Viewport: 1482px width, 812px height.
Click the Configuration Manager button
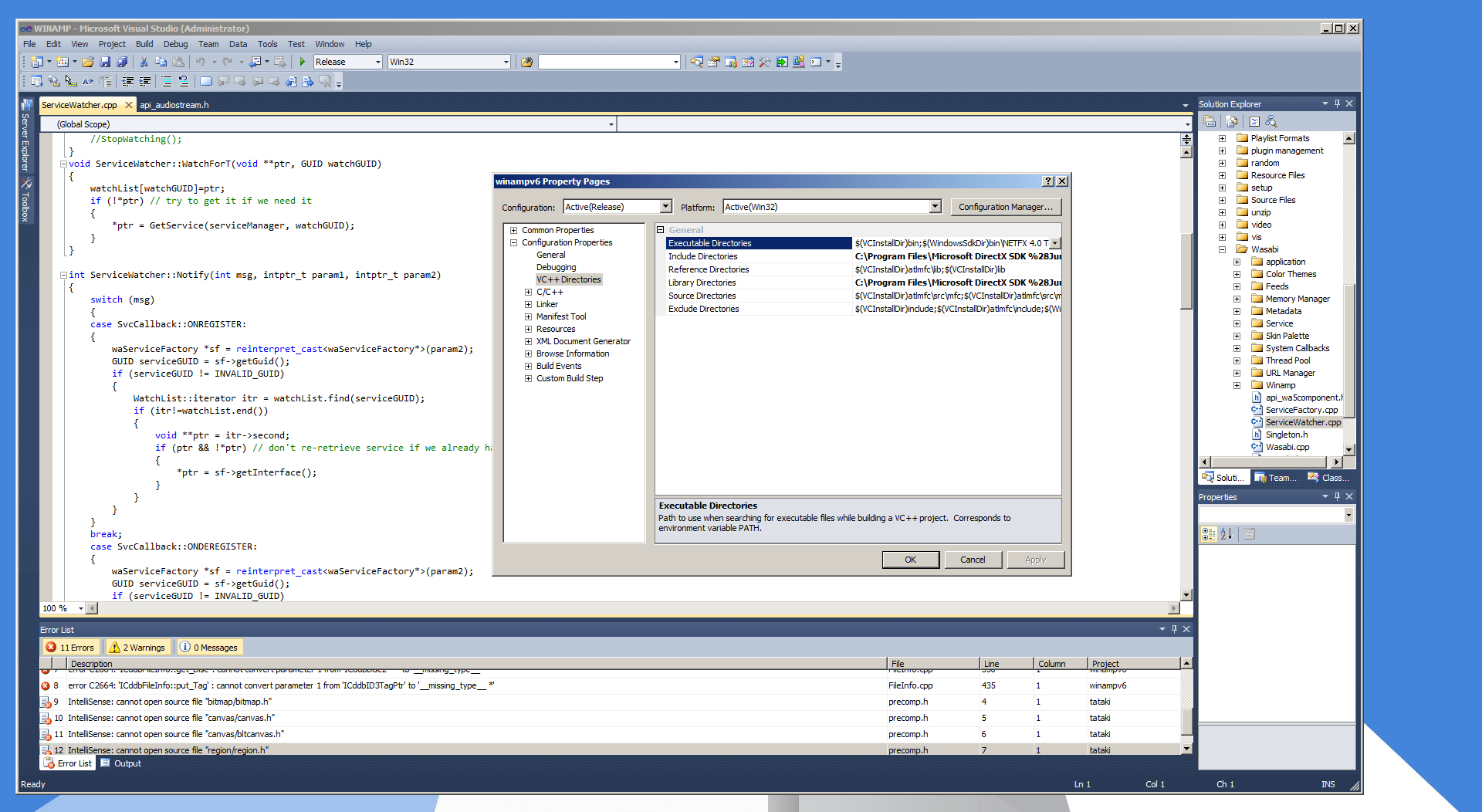(x=1005, y=207)
